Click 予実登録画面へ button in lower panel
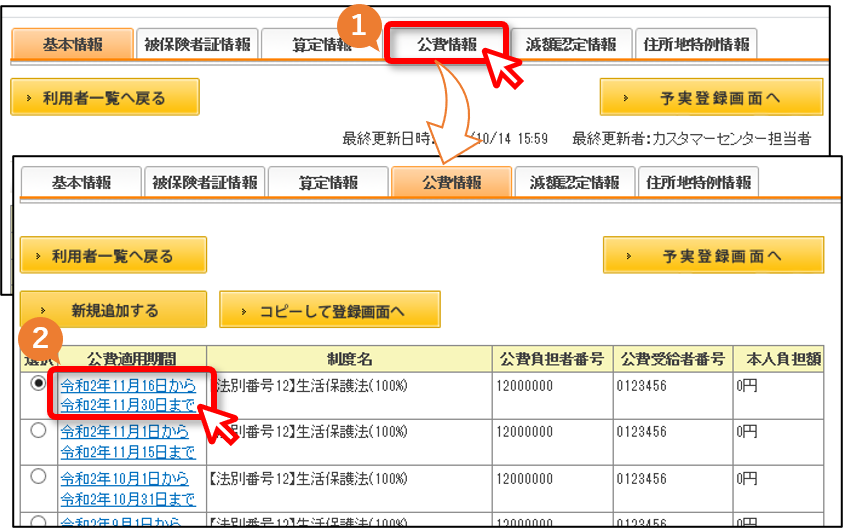The image size is (843, 528). [x=713, y=255]
